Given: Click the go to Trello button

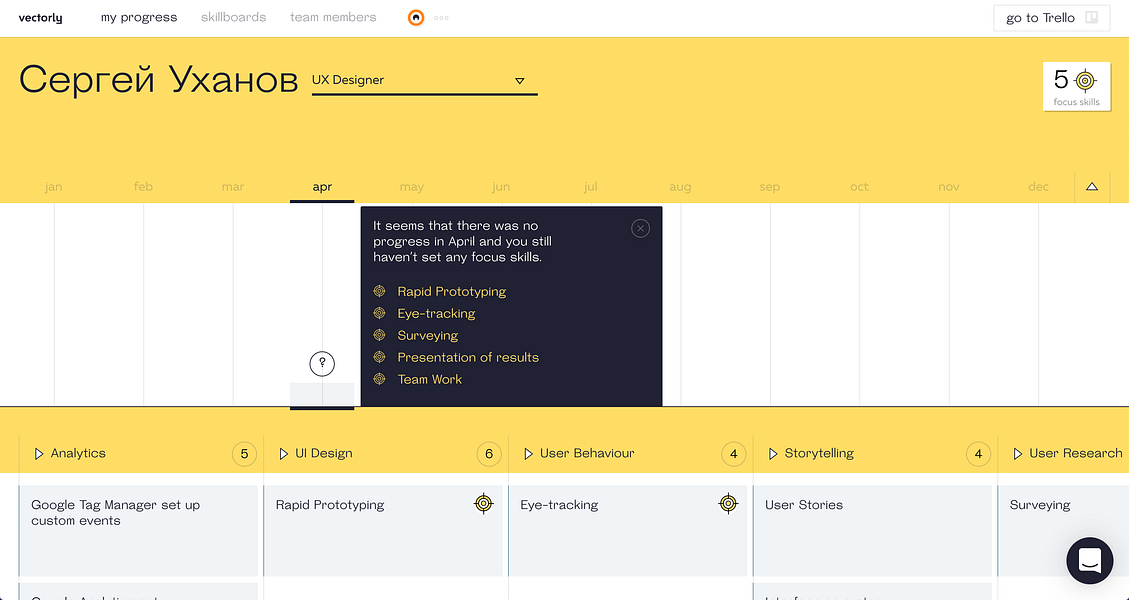Looking at the screenshot, I should 1051,18.
